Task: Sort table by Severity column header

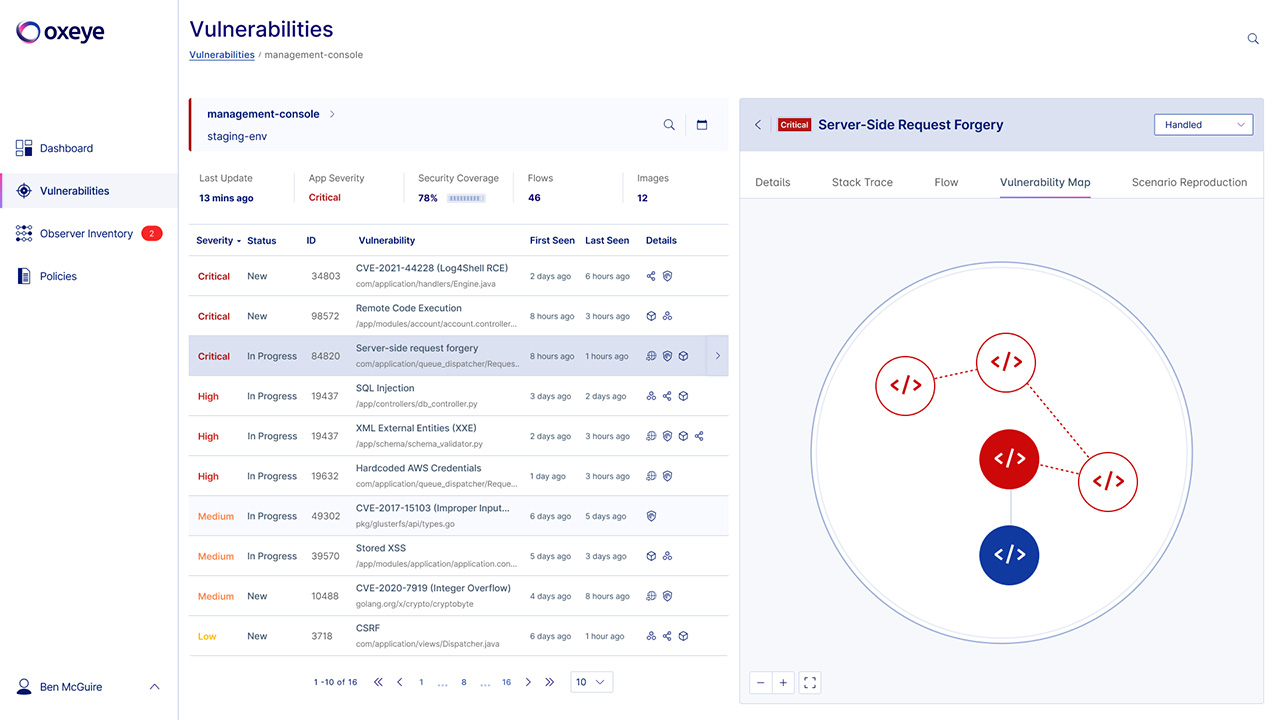Action: tap(218, 241)
